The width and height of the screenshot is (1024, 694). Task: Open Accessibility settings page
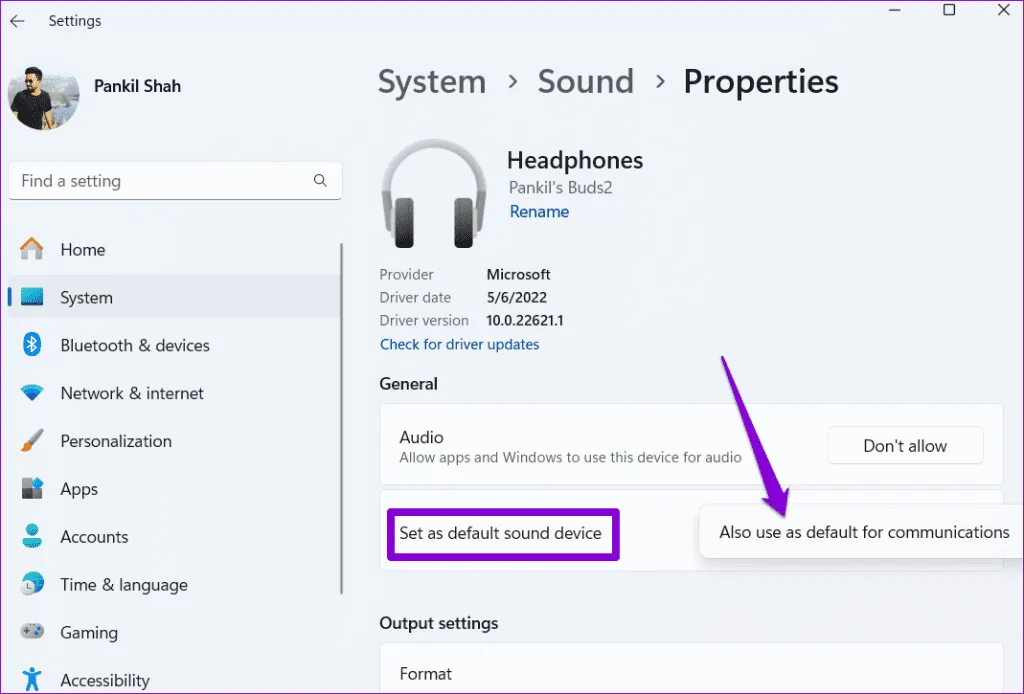[104, 680]
